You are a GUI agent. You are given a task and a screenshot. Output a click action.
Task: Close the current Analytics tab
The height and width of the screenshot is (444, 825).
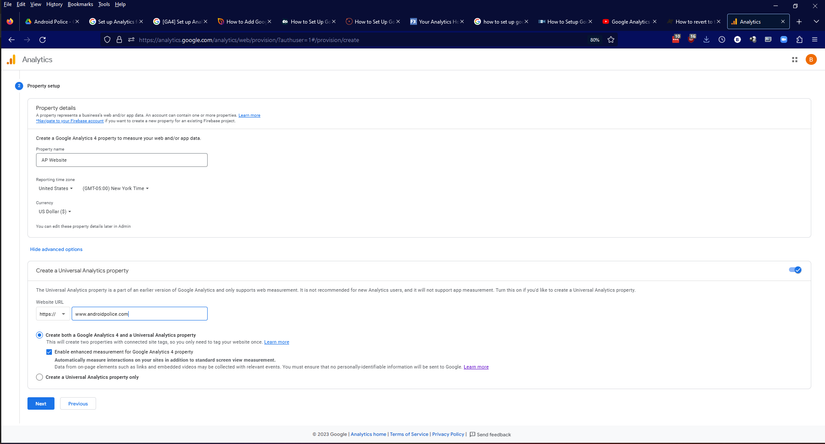click(x=783, y=22)
